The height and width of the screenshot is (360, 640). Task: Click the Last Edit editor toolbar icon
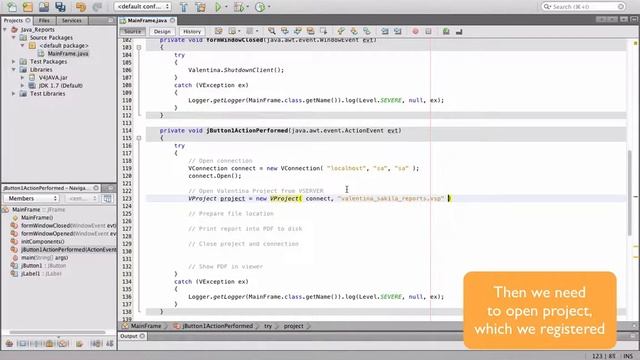click(219, 31)
